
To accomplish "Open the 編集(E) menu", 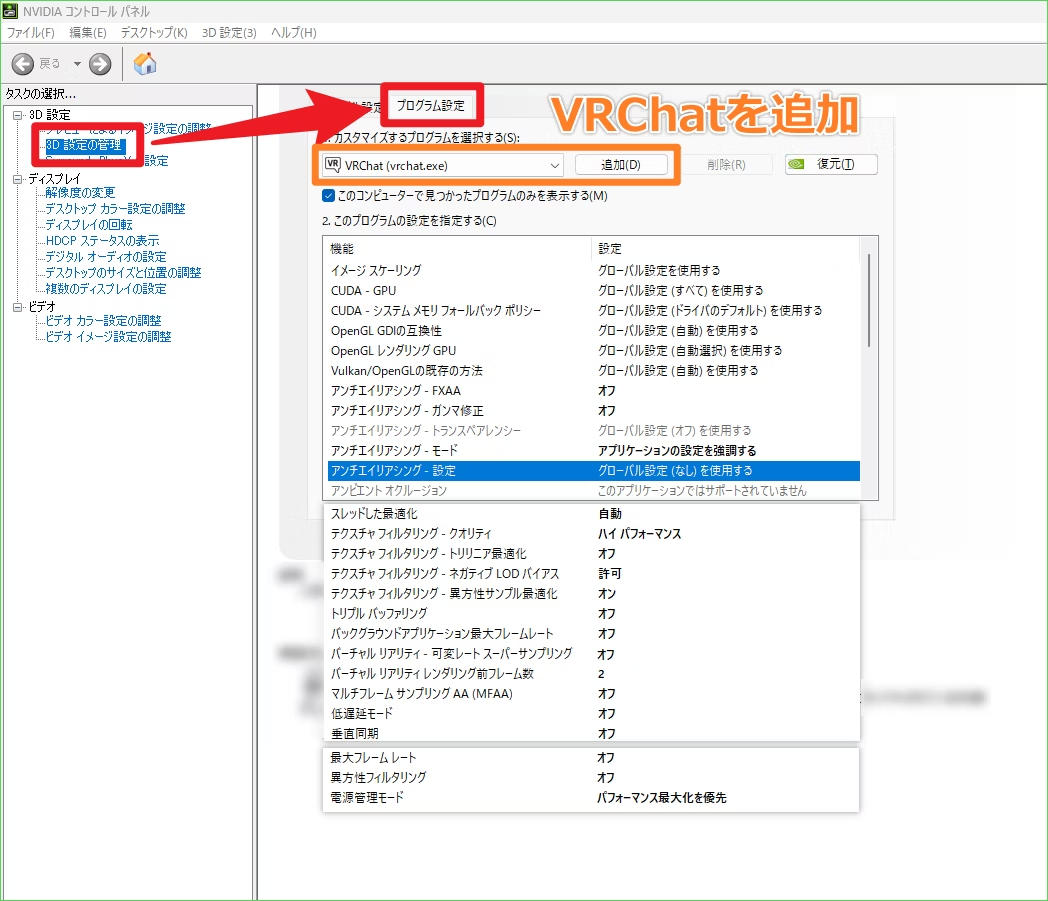I will [88, 33].
